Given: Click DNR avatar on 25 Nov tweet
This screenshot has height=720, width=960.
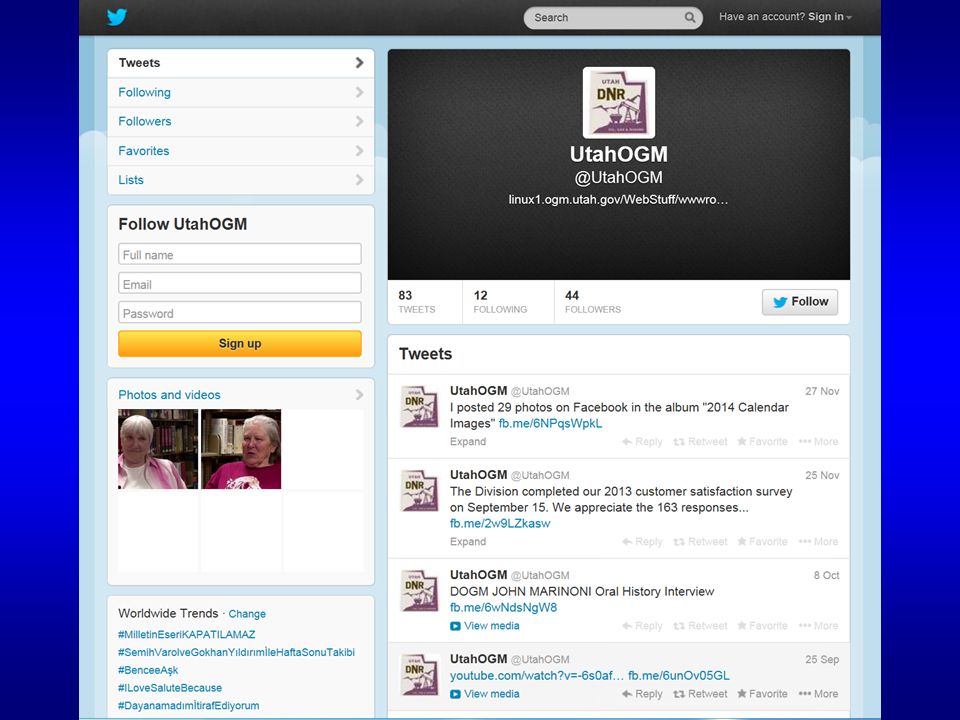Looking at the screenshot, I should [419, 490].
